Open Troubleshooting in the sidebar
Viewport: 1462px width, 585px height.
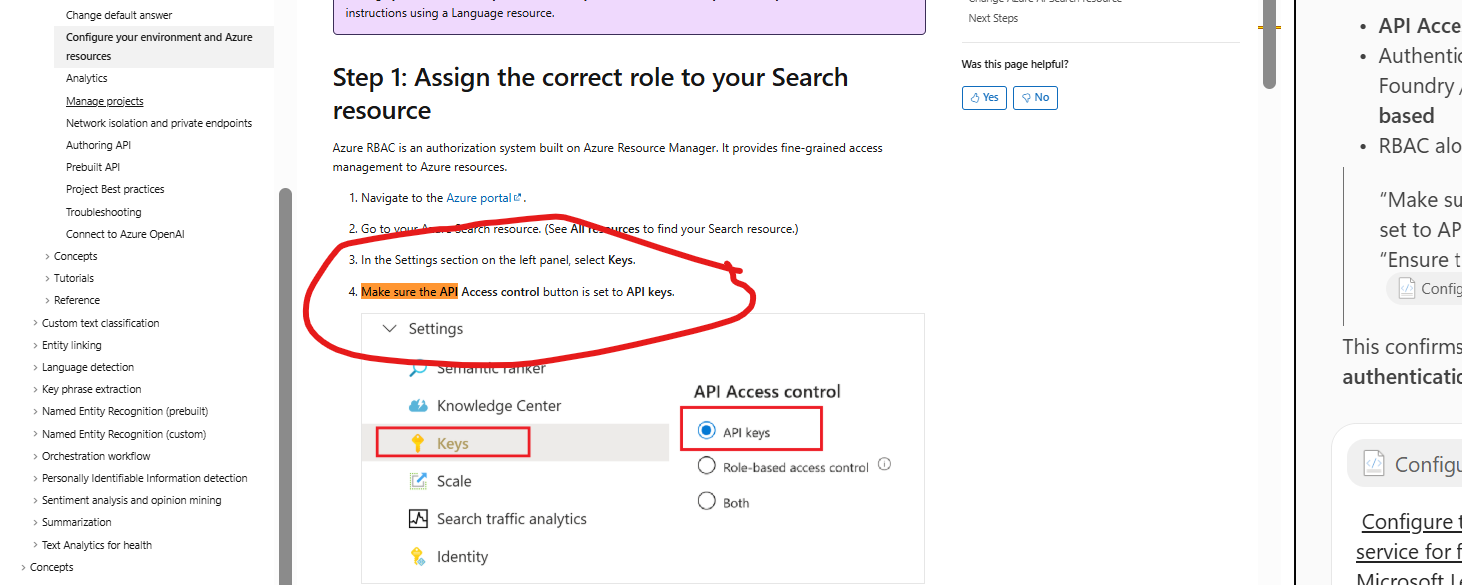pyautogui.click(x=103, y=212)
